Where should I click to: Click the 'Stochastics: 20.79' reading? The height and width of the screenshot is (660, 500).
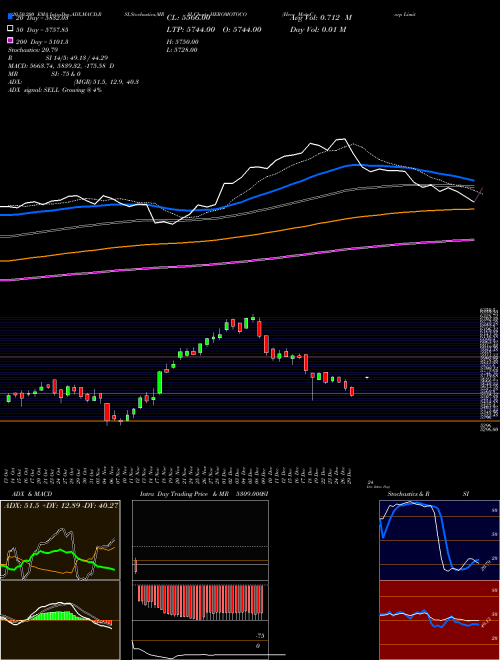point(33,50)
